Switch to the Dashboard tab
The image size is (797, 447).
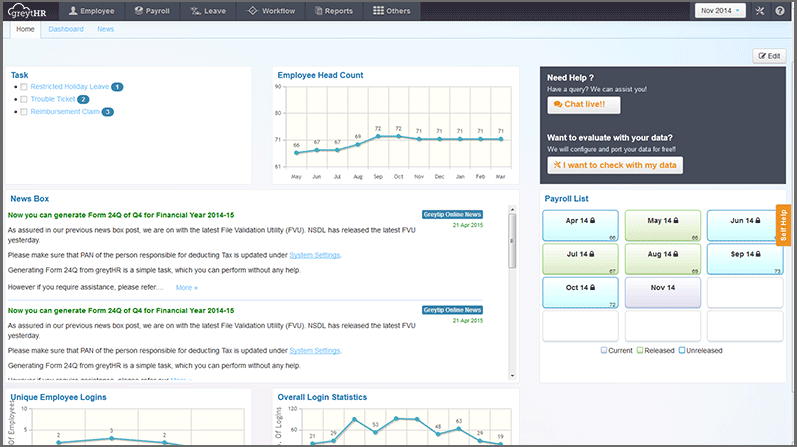(x=66, y=29)
